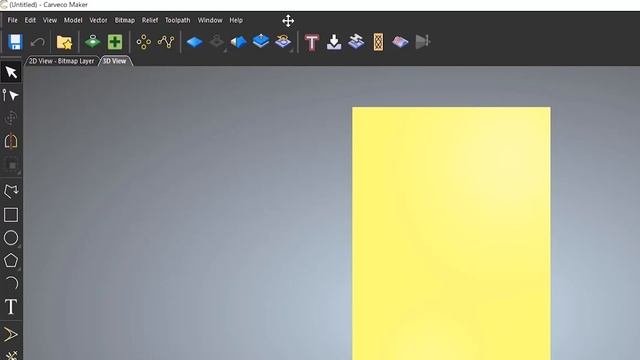Click the Save floppy disk icon
640x360 pixels.
coord(15,42)
